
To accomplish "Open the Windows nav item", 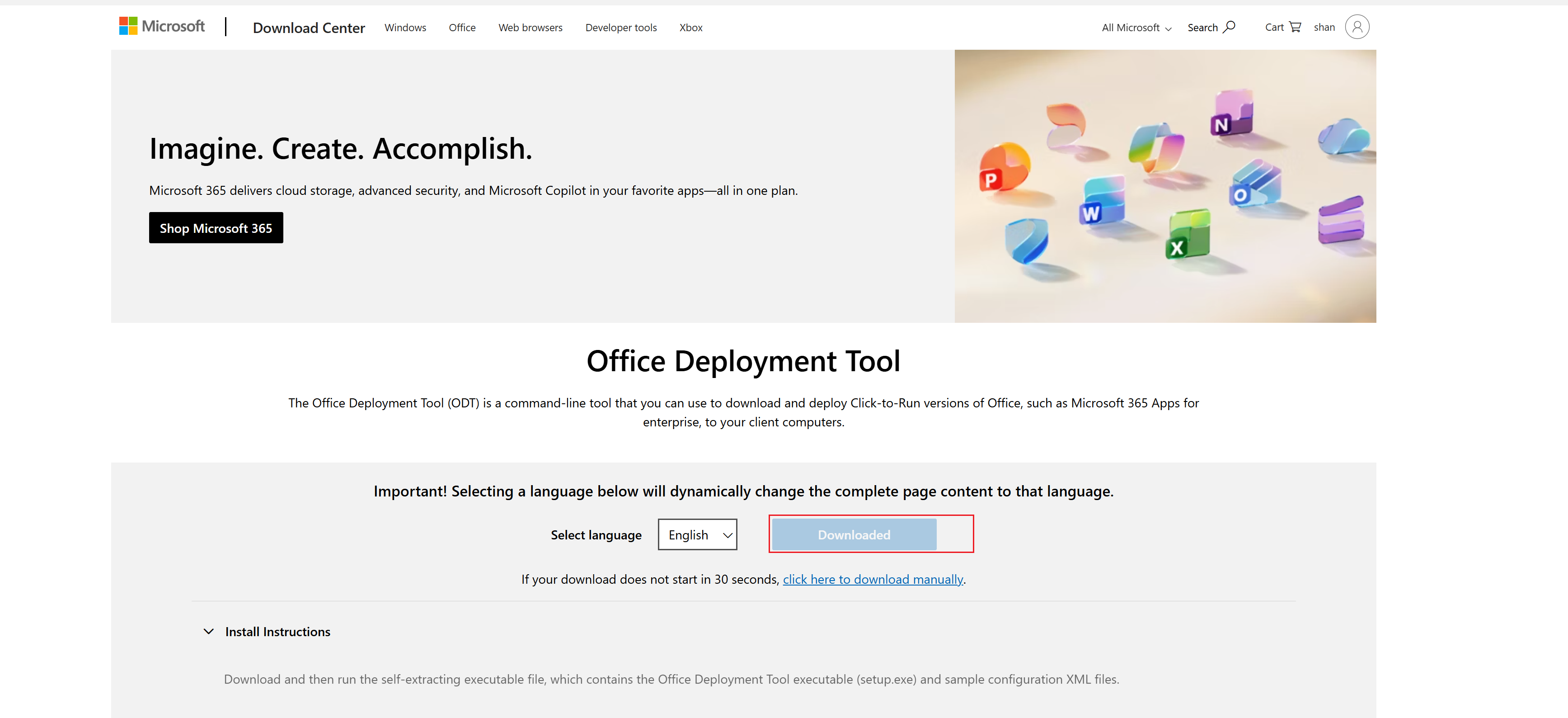I will click(x=405, y=28).
